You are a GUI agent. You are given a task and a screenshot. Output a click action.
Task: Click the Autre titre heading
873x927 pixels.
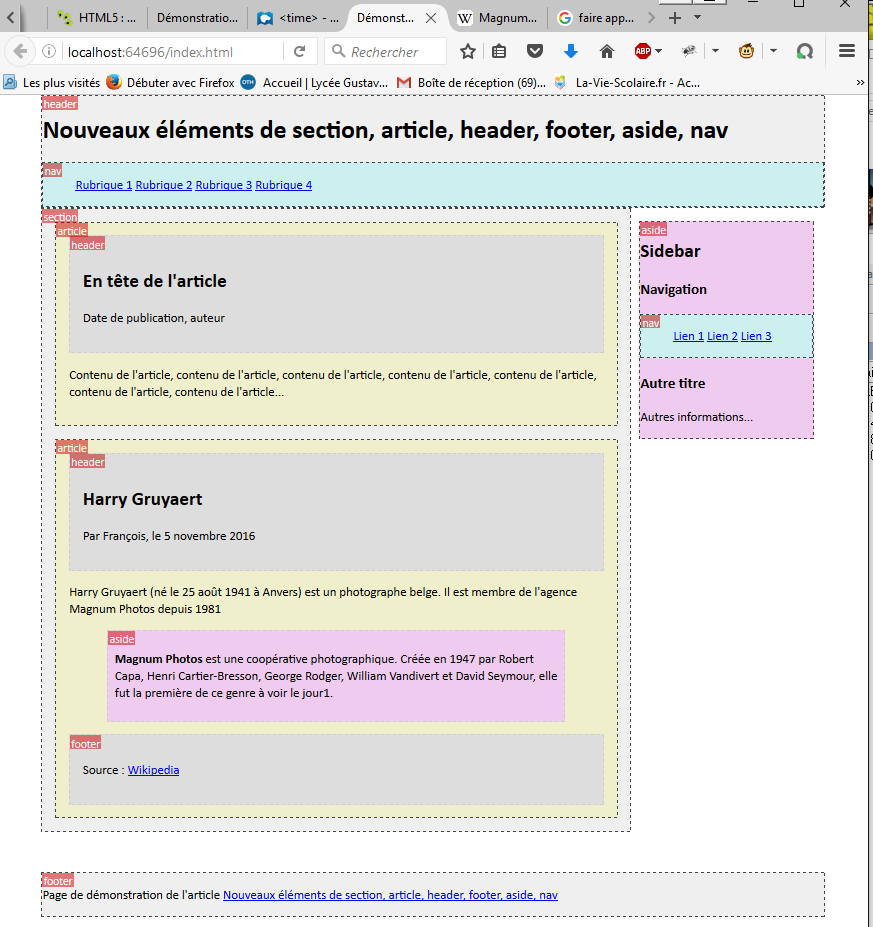[x=673, y=383]
